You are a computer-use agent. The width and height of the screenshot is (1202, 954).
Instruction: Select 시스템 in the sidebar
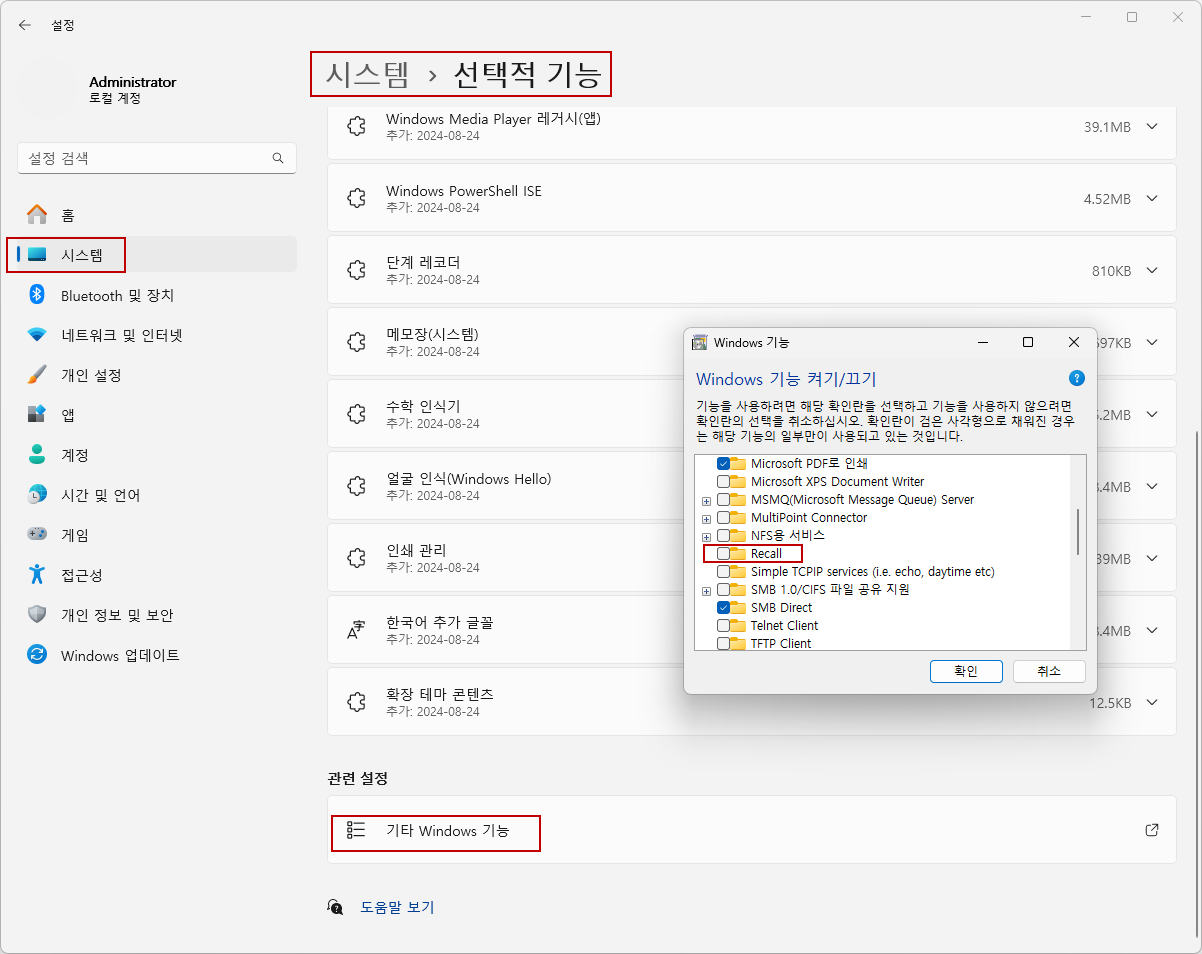tap(157, 255)
